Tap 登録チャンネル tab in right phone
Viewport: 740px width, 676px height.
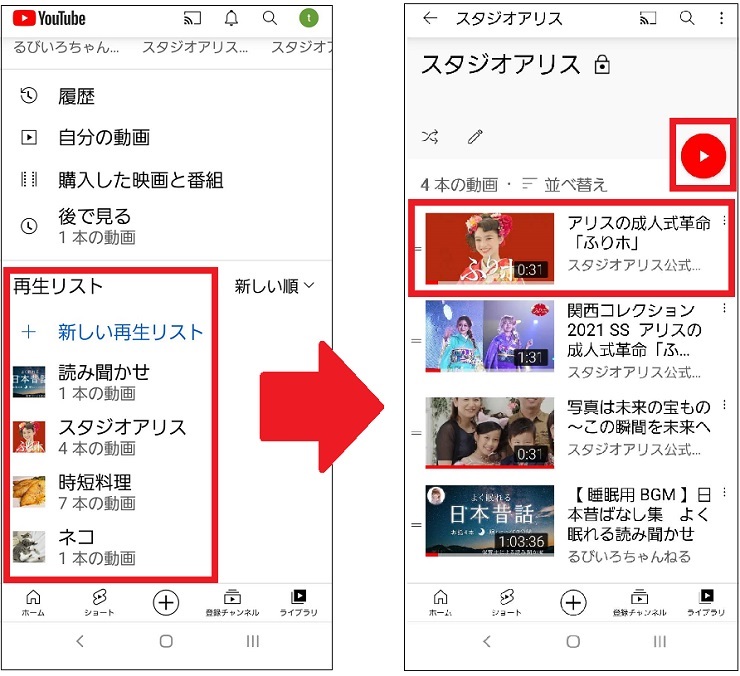click(639, 603)
